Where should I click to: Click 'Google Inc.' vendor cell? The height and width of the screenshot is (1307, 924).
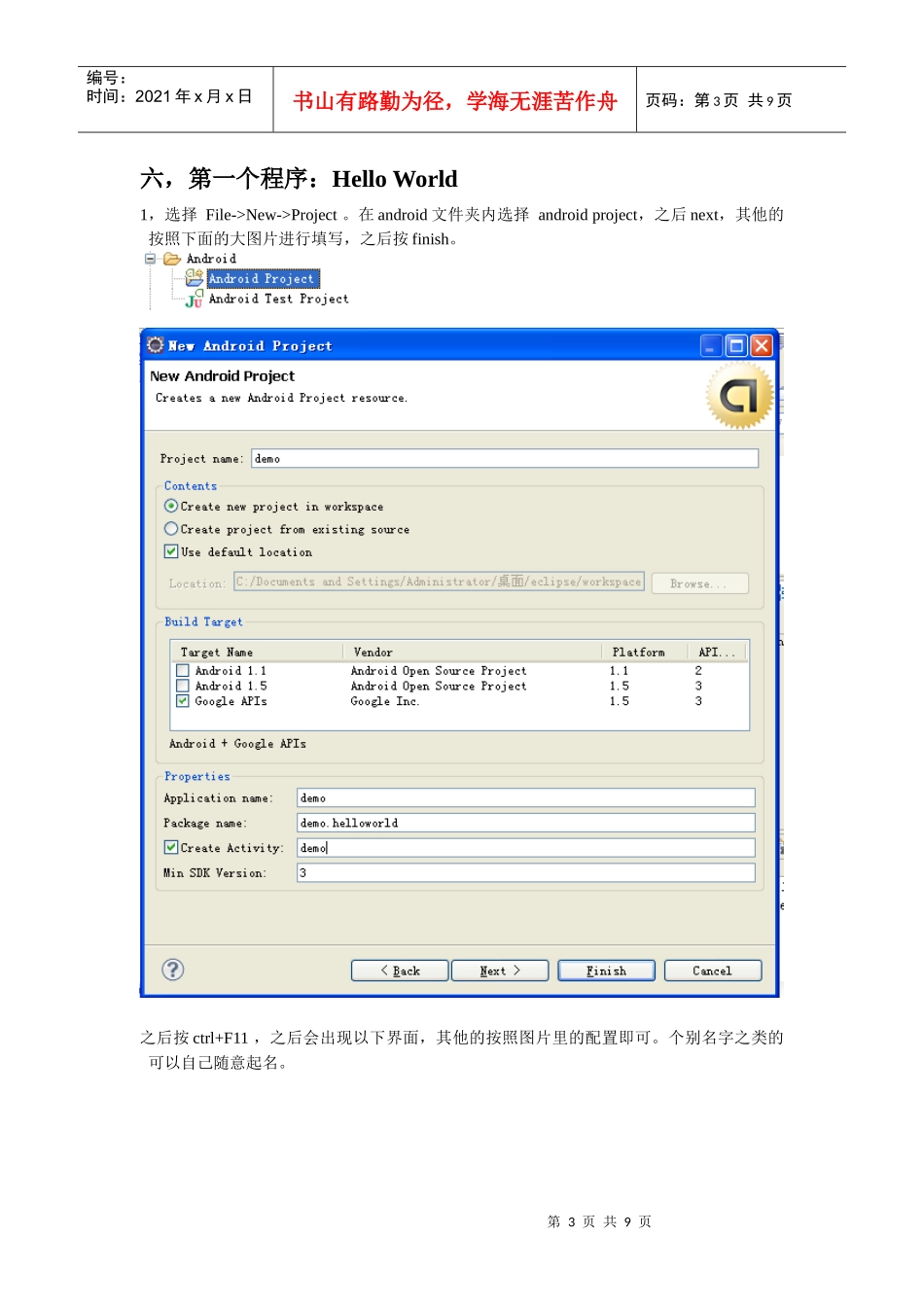[385, 701]
